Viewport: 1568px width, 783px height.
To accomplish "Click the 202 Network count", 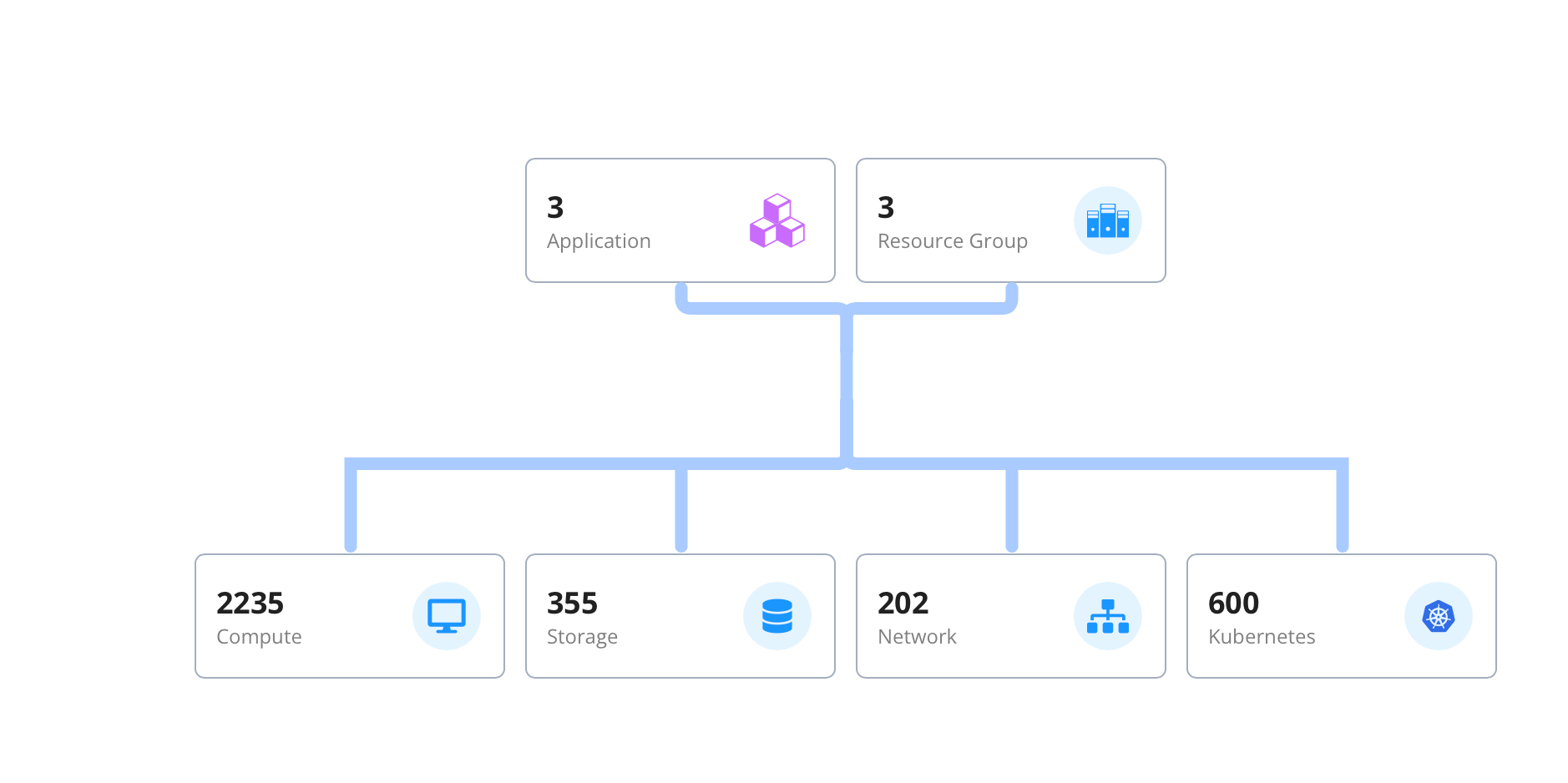I will coord(903,603).
